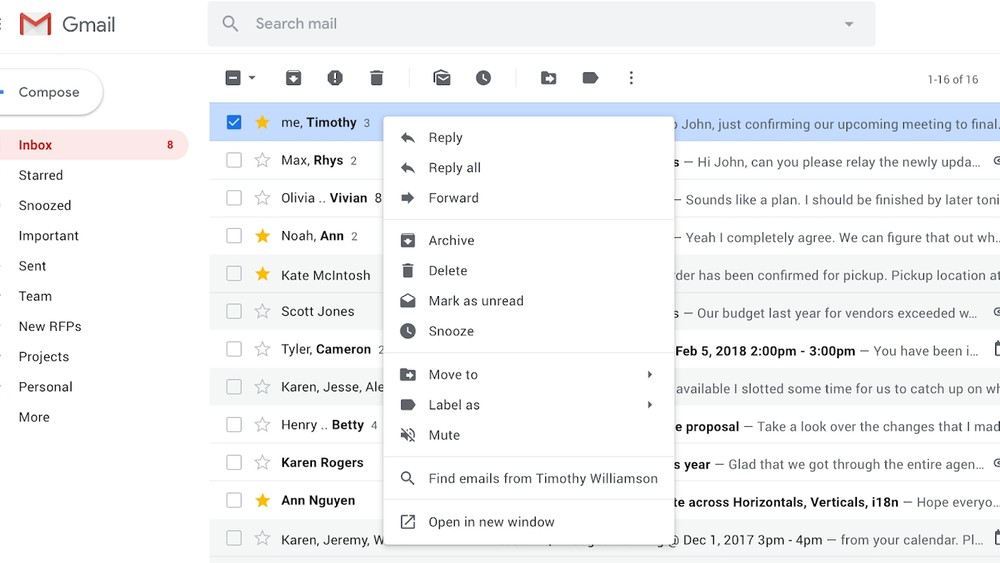Show search options dropdown in search bar
Viewport: 1000px width, 563px height.
[849, 24]
